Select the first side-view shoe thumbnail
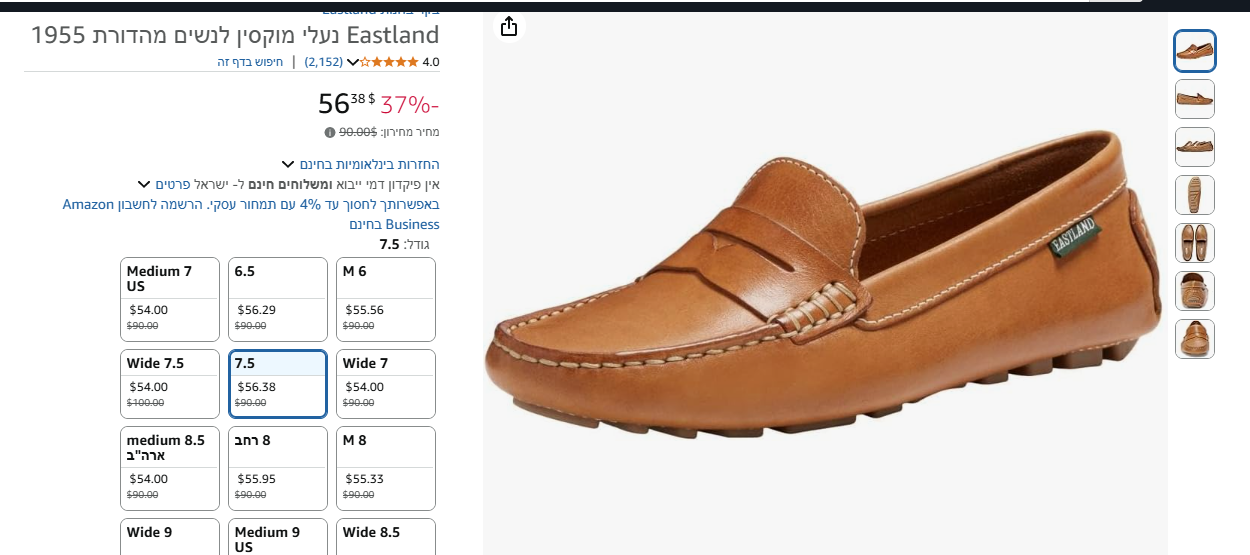Screen dimensions: 1250x555 click(x=1194, y=51)
